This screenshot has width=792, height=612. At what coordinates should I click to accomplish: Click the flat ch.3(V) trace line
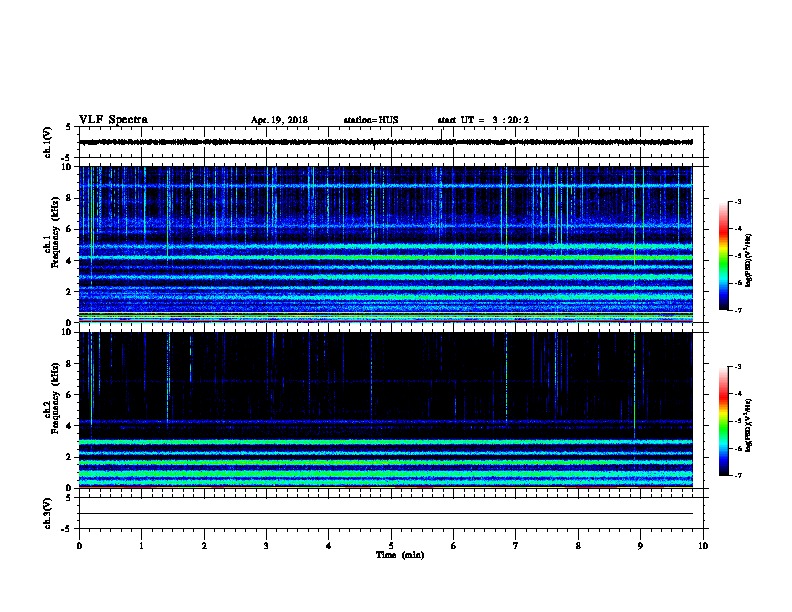tap(386, 514)
